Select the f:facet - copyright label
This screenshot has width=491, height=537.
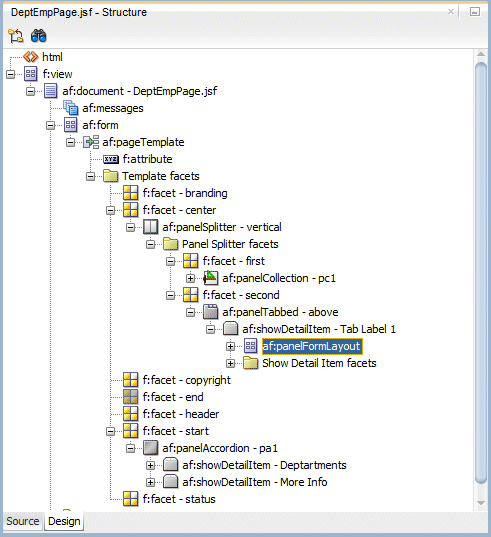(187, 380)
